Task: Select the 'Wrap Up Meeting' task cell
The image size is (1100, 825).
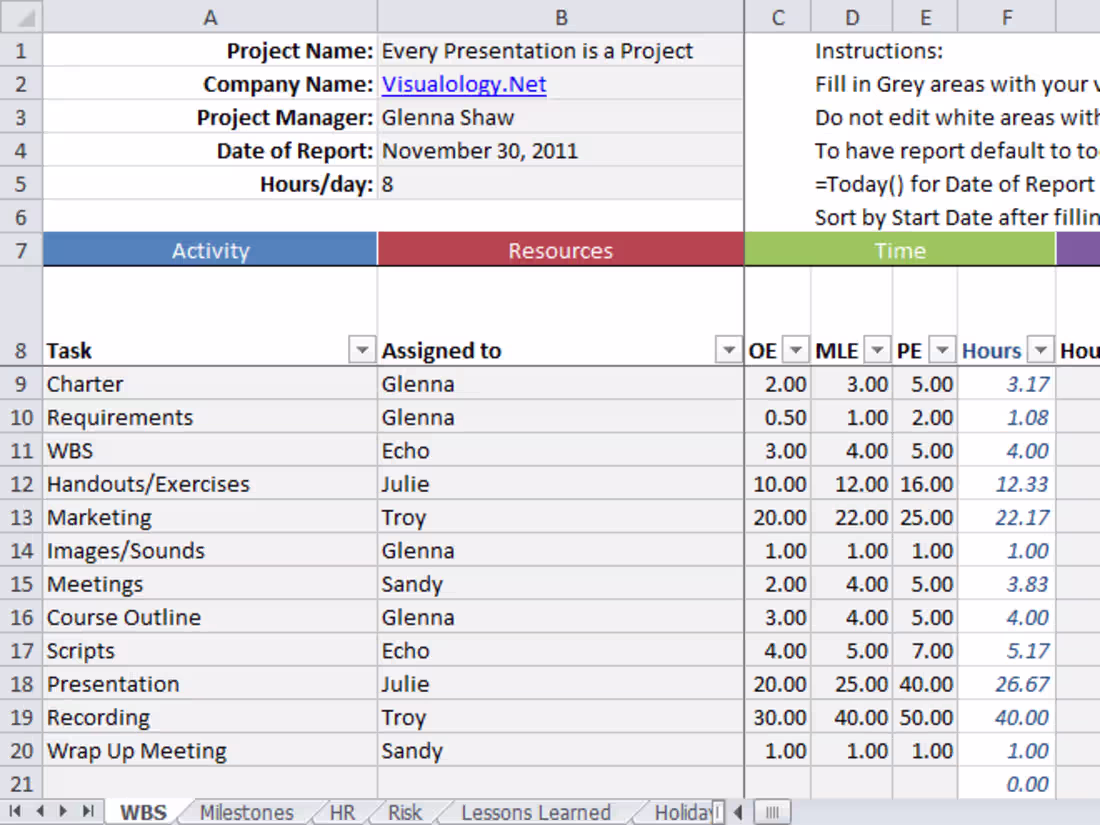Action: pyautogui.click(x=210, y=751)
